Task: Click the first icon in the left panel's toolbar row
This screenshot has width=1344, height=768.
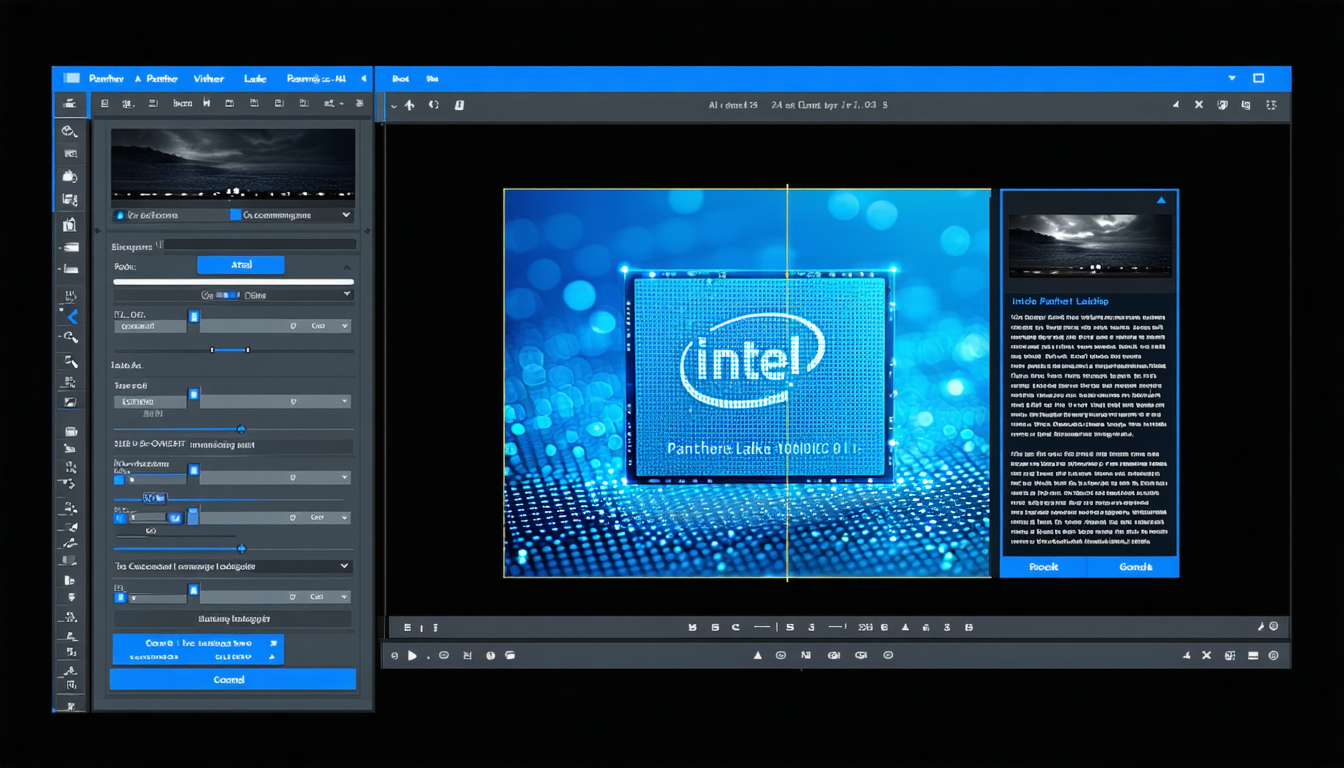Action: (104, 103)
